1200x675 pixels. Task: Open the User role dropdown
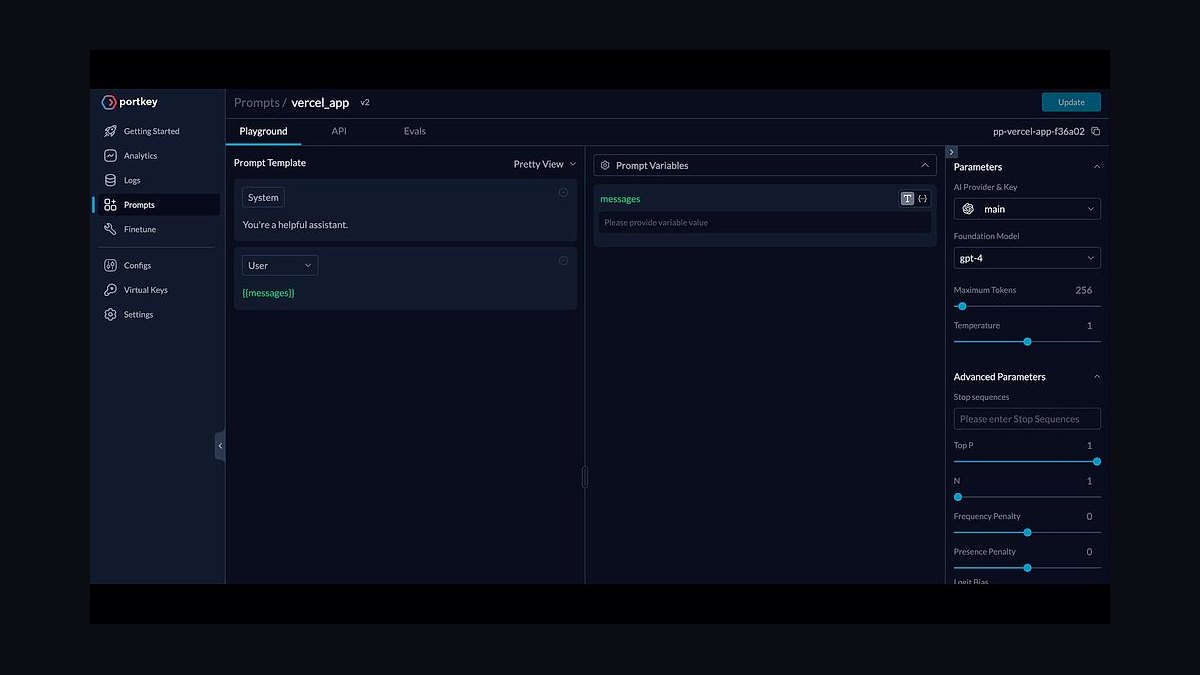[280, 266]
